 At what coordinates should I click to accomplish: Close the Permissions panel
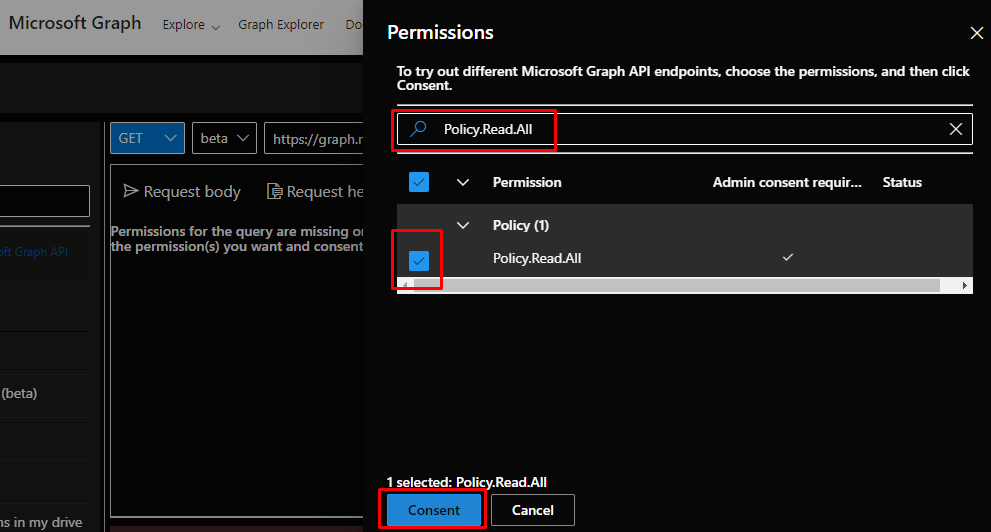point(977,33)
